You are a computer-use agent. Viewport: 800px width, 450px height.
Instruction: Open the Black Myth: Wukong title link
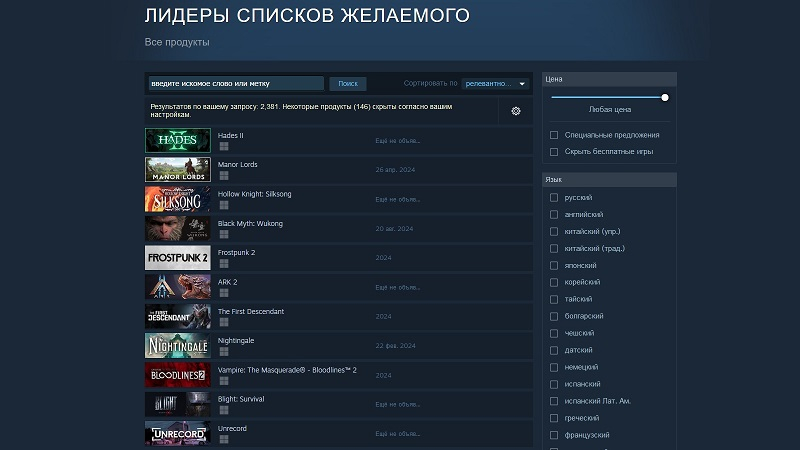(250, 224)
